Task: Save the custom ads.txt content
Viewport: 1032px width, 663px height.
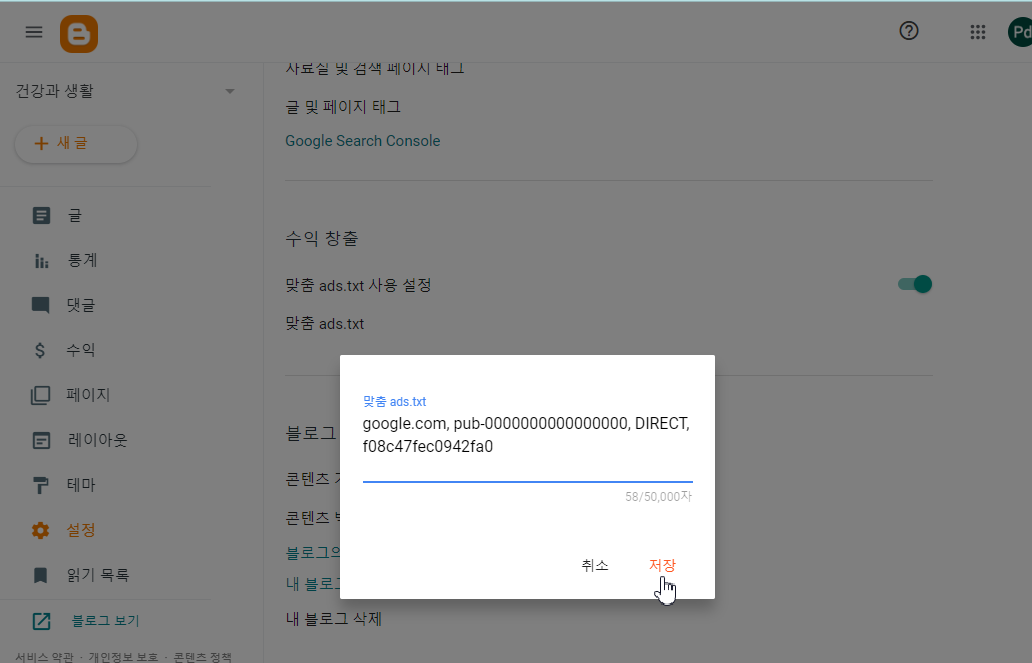Action: click(x=662, y=565)
